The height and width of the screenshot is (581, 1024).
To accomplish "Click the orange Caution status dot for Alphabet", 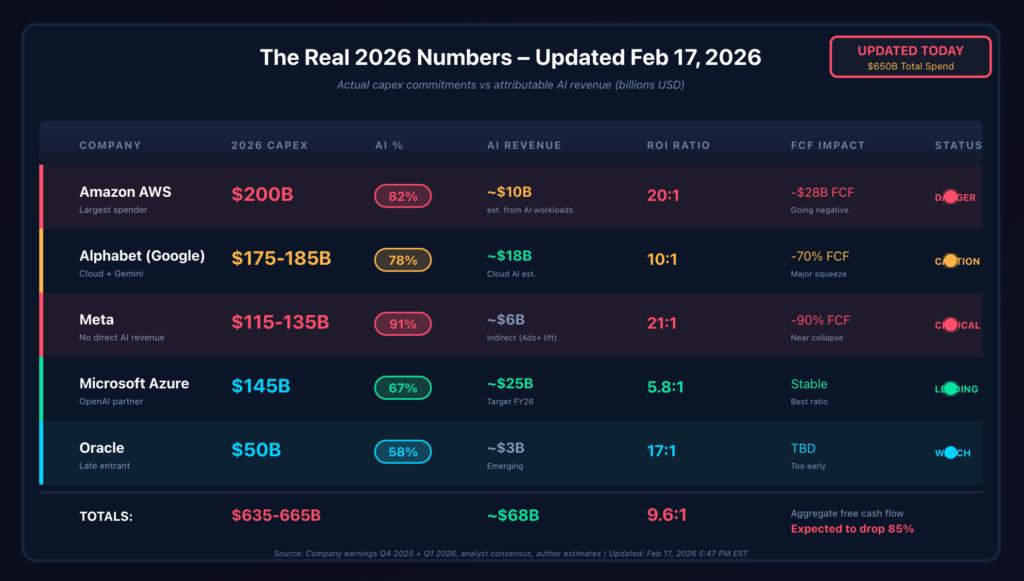I will [950, 261].
